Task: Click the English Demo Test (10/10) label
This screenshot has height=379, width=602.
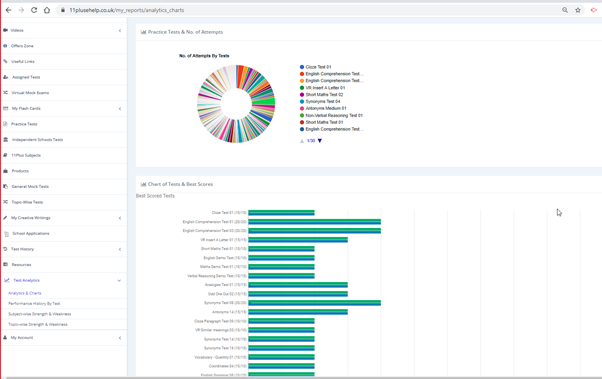Action: pos(225,258)
